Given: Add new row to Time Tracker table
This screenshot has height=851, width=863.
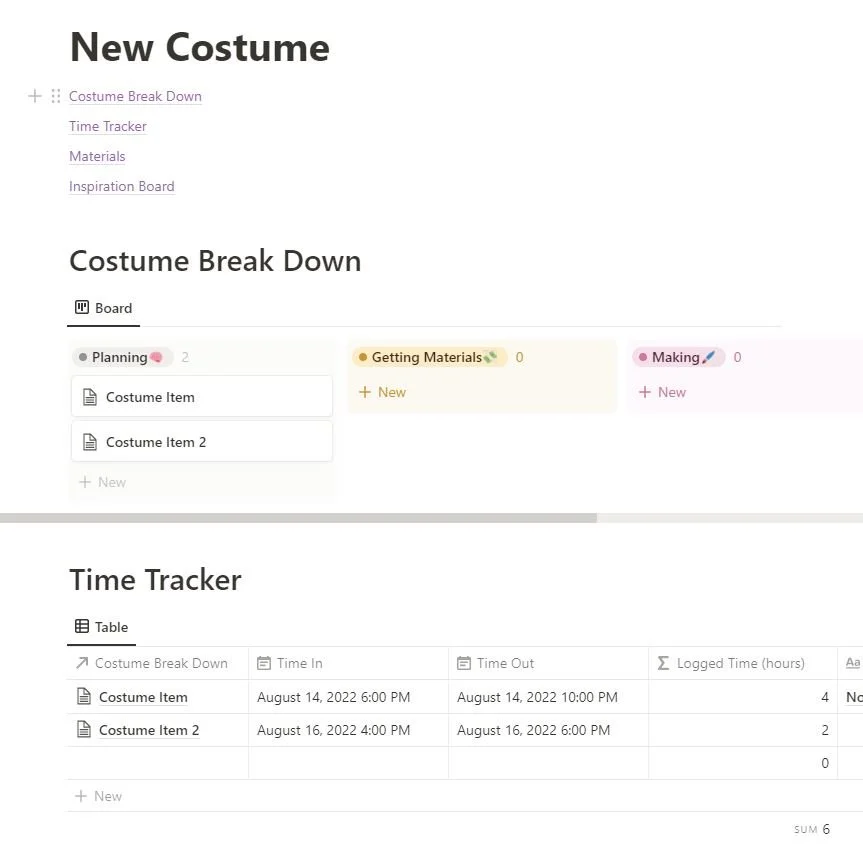Looking at the screenshot, I should (x=99, y=796).
